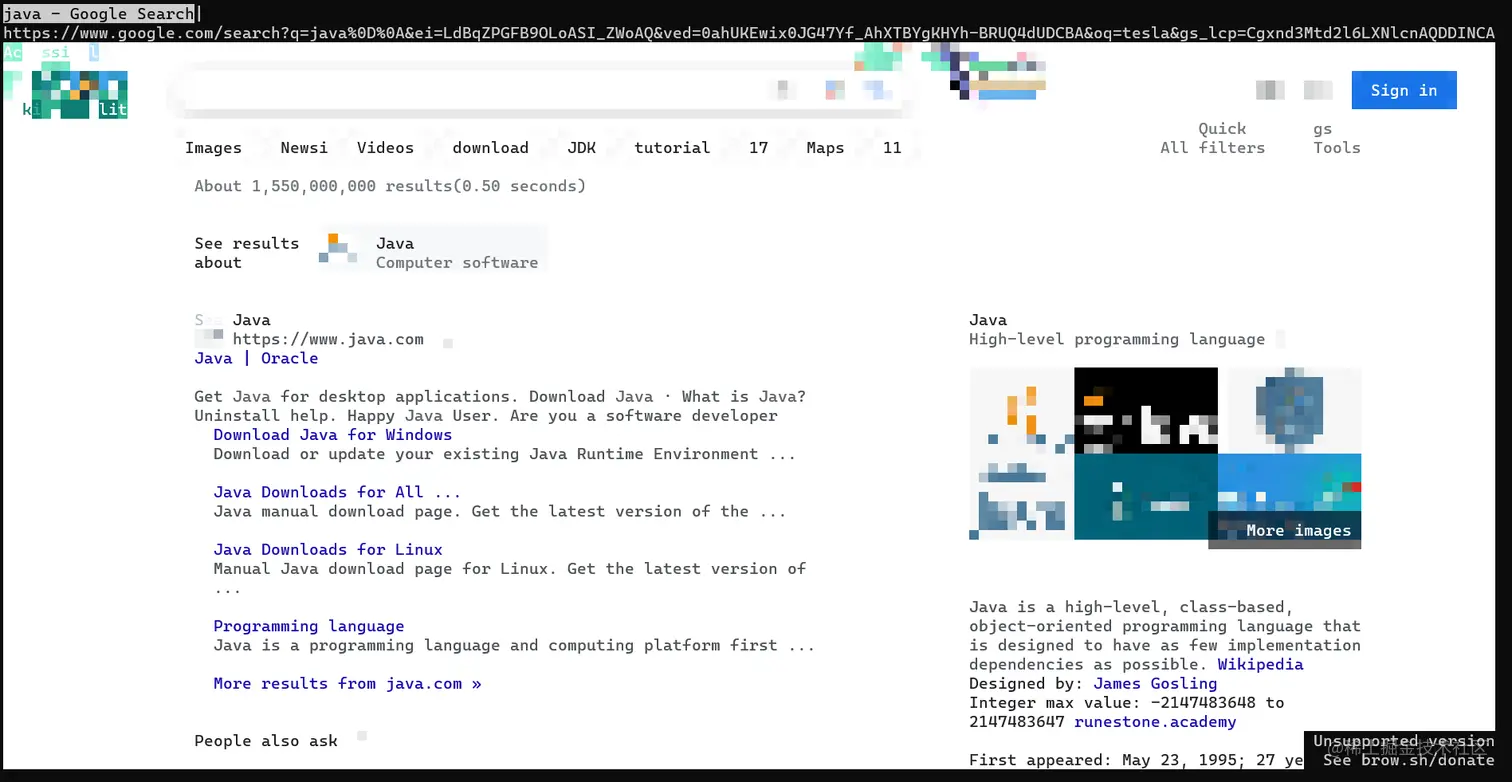Click the URL address bar

[749, 33]
